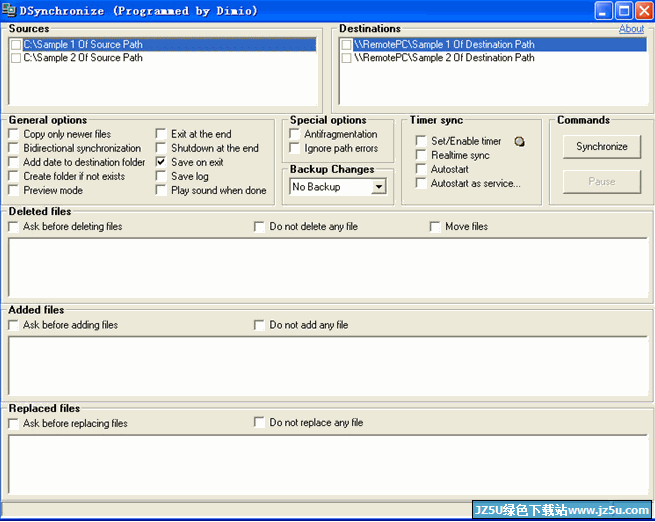655x522 pixels.
Task: Click the timer settings icon beside Set/Enable timer
Action: coord(519,142)
